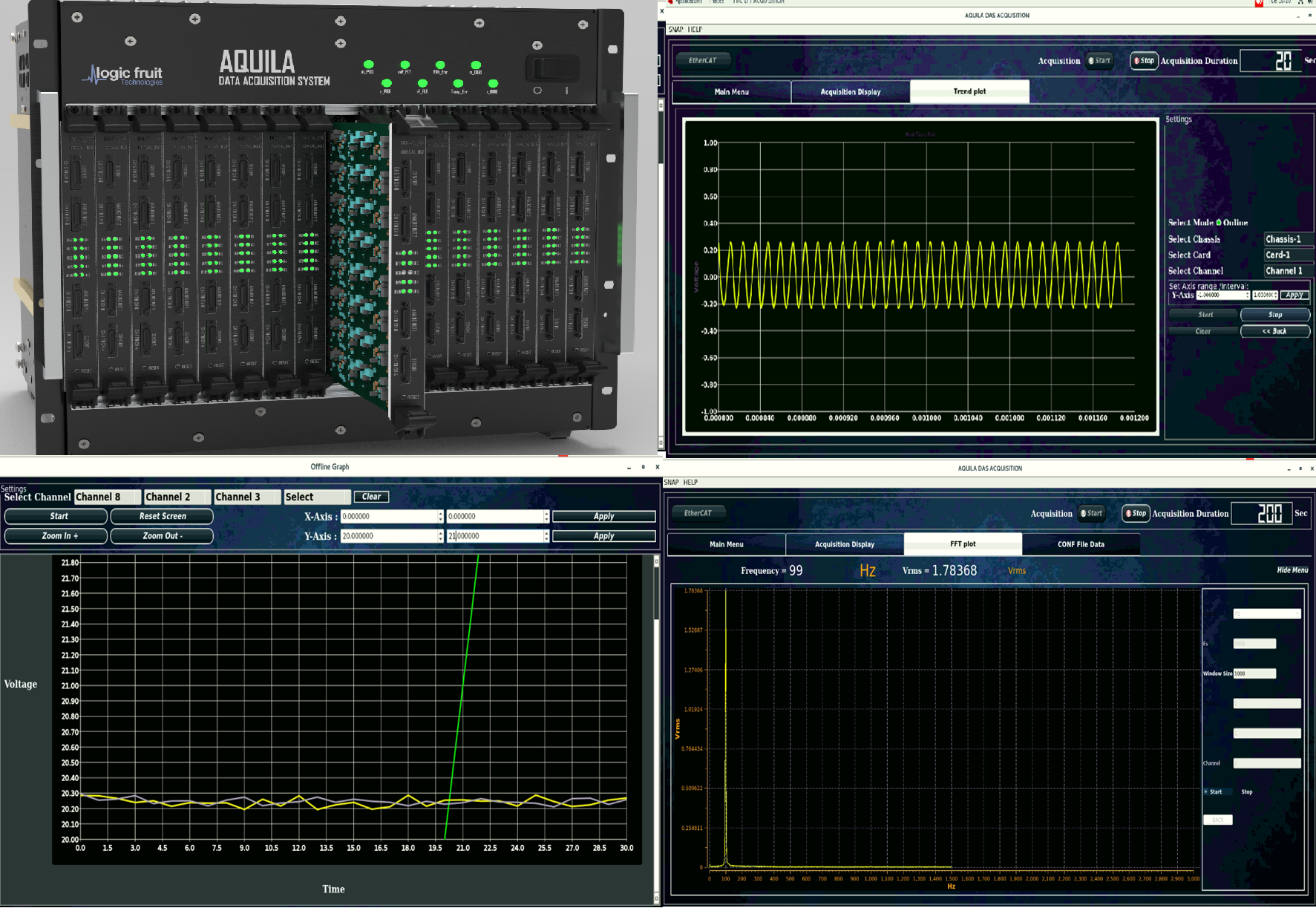Click the Zoom In + button
1316x908 pixels.
[x=56, y=536]
